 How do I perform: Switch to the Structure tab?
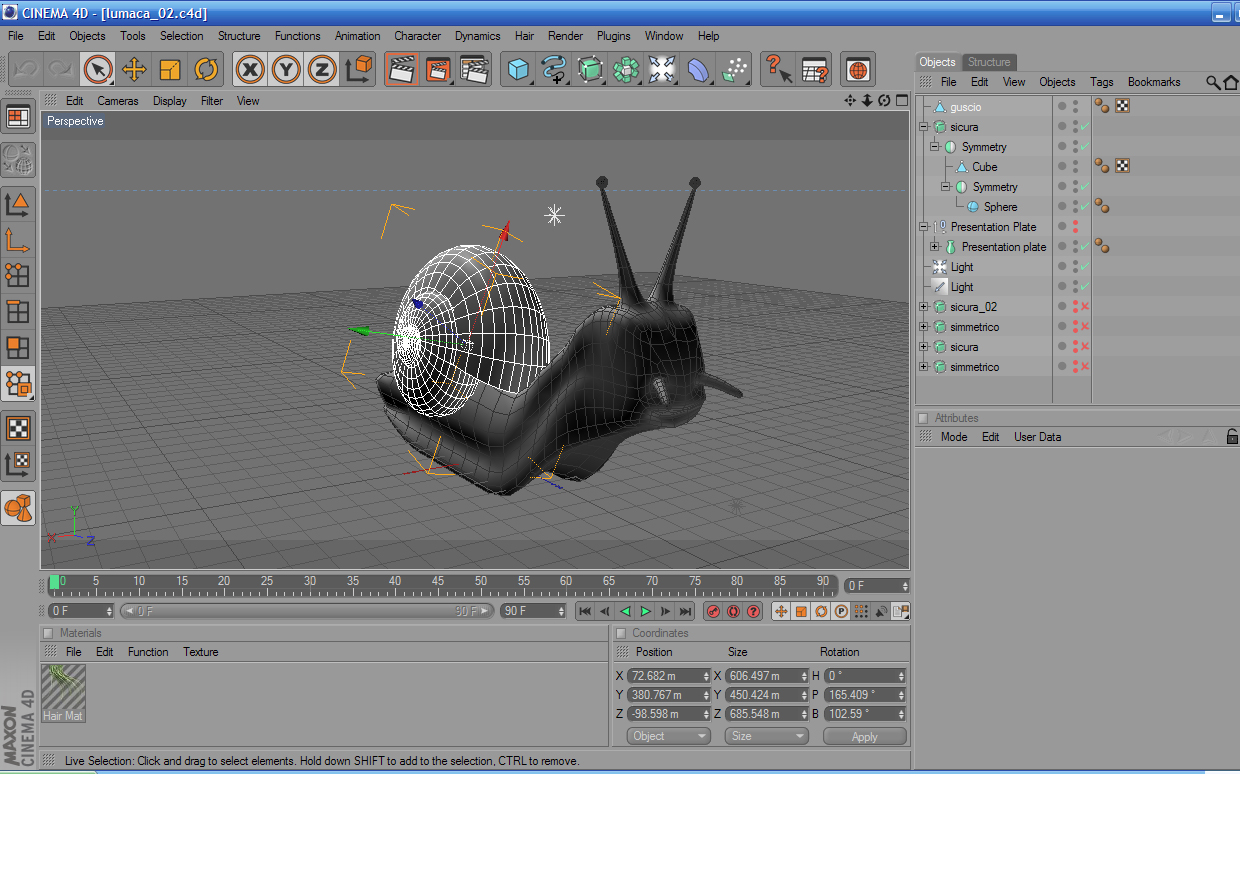coord(988,62)
